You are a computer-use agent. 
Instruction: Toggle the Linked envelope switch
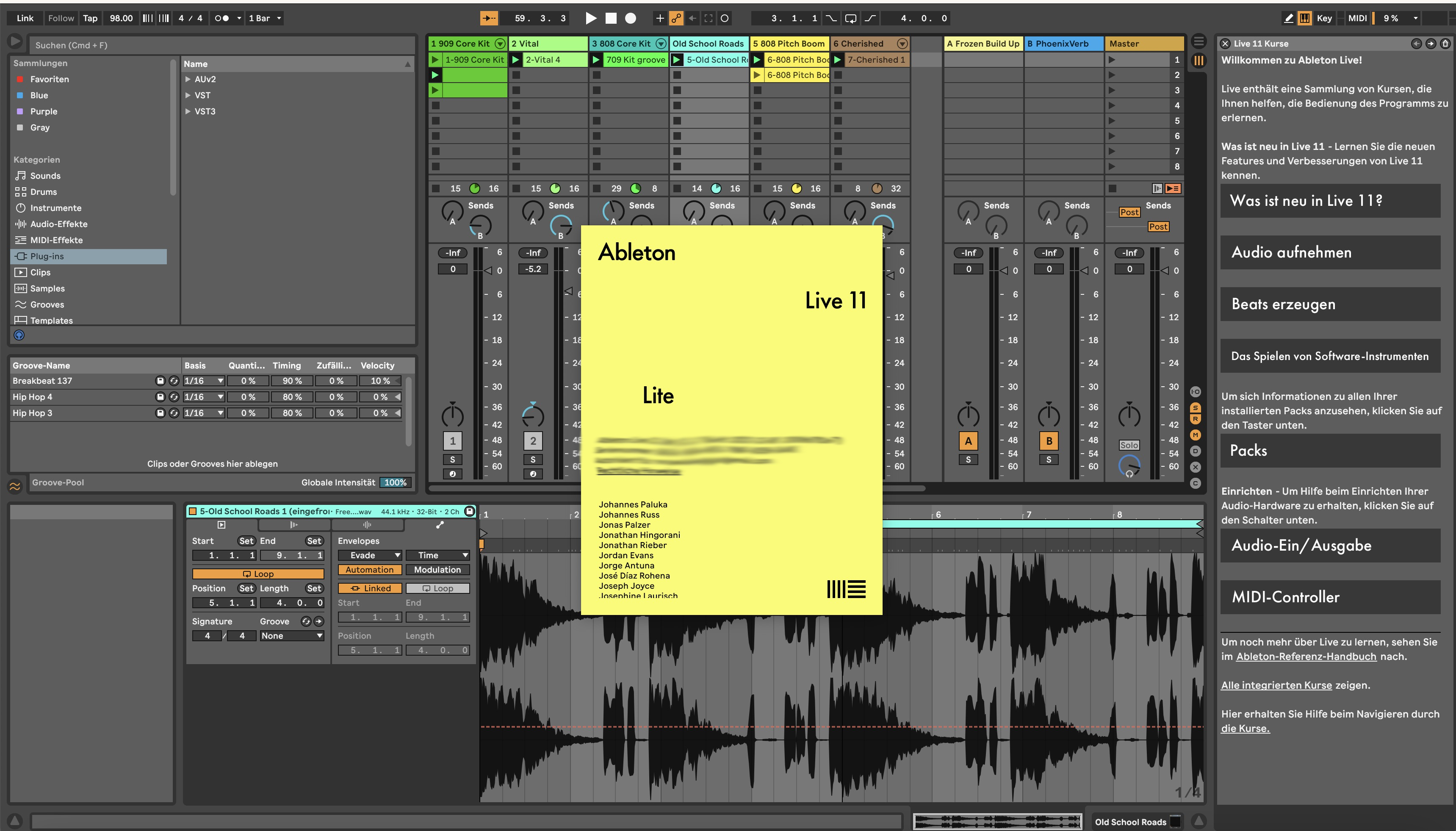pyautogui.click(x=370, y=588)
